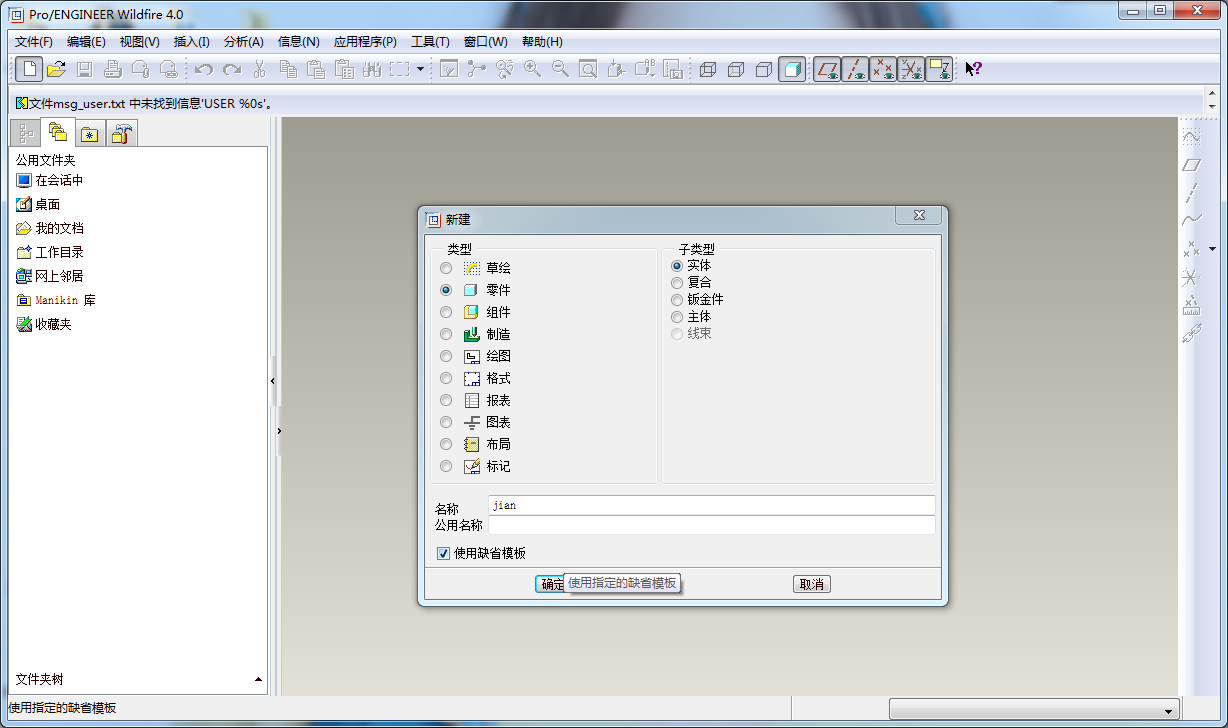Image resolution: width=1228 pixels, height=728 pixels.
Task: Open 桌面 folder in navigator
Action: pos(39,204)
